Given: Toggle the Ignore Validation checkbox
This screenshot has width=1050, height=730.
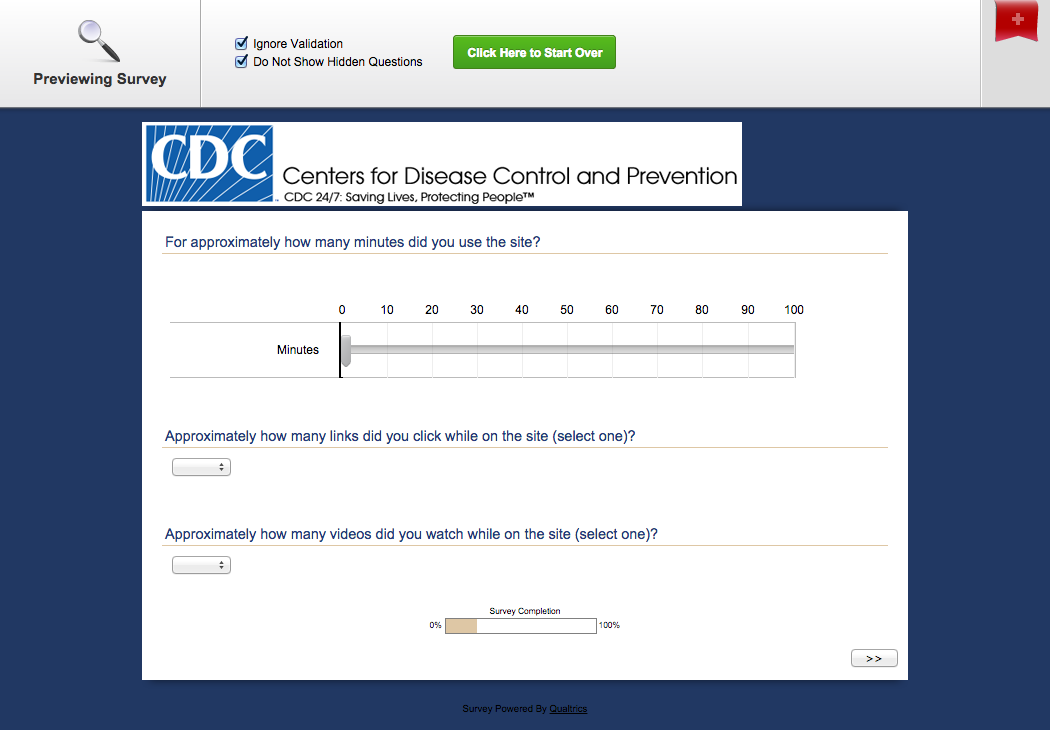Looking at the screenshot, I should (x=241, y=44).
